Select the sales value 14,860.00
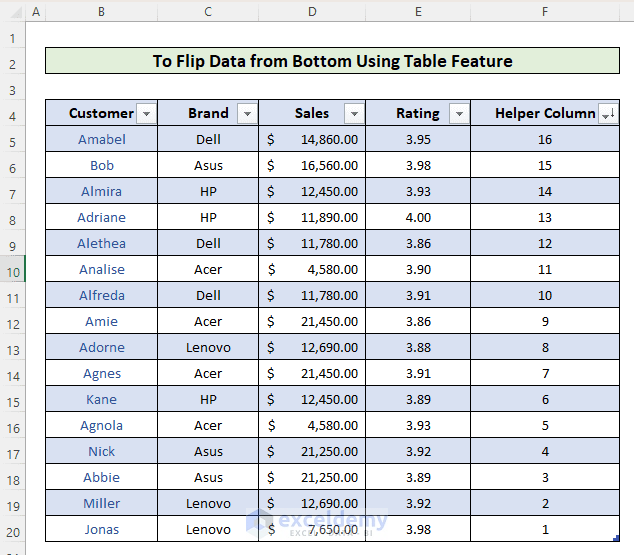Screen dimensions: 634x555 [312, 139]
